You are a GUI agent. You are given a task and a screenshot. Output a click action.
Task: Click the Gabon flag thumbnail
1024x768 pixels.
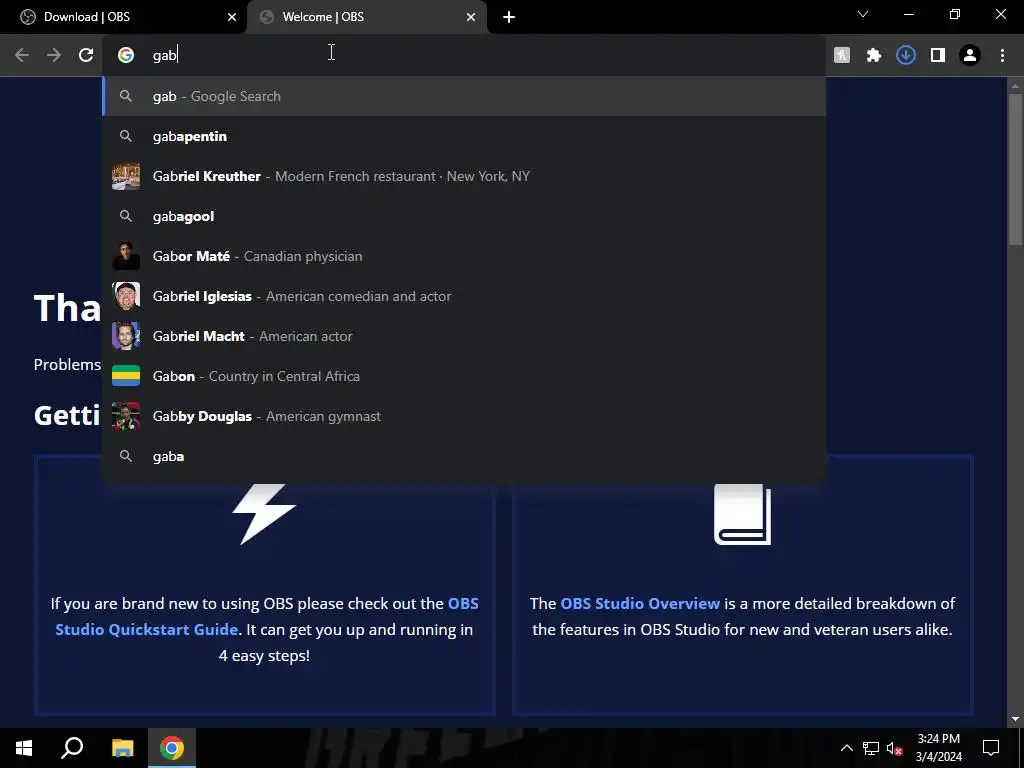[x=126, y=376]
